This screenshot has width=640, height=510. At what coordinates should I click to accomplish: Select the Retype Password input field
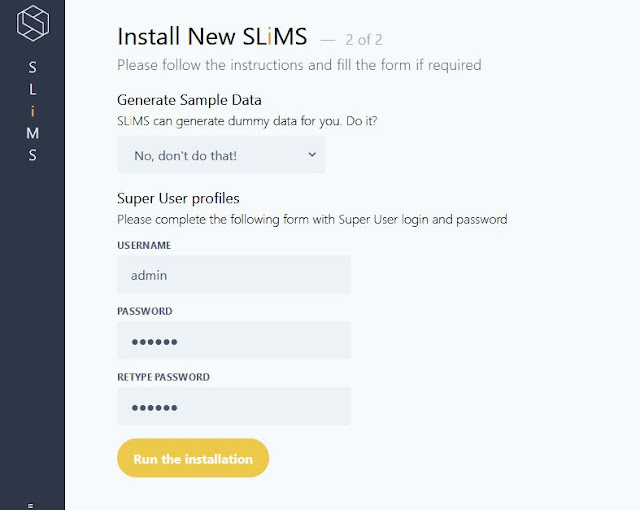[x=234, y=407]
